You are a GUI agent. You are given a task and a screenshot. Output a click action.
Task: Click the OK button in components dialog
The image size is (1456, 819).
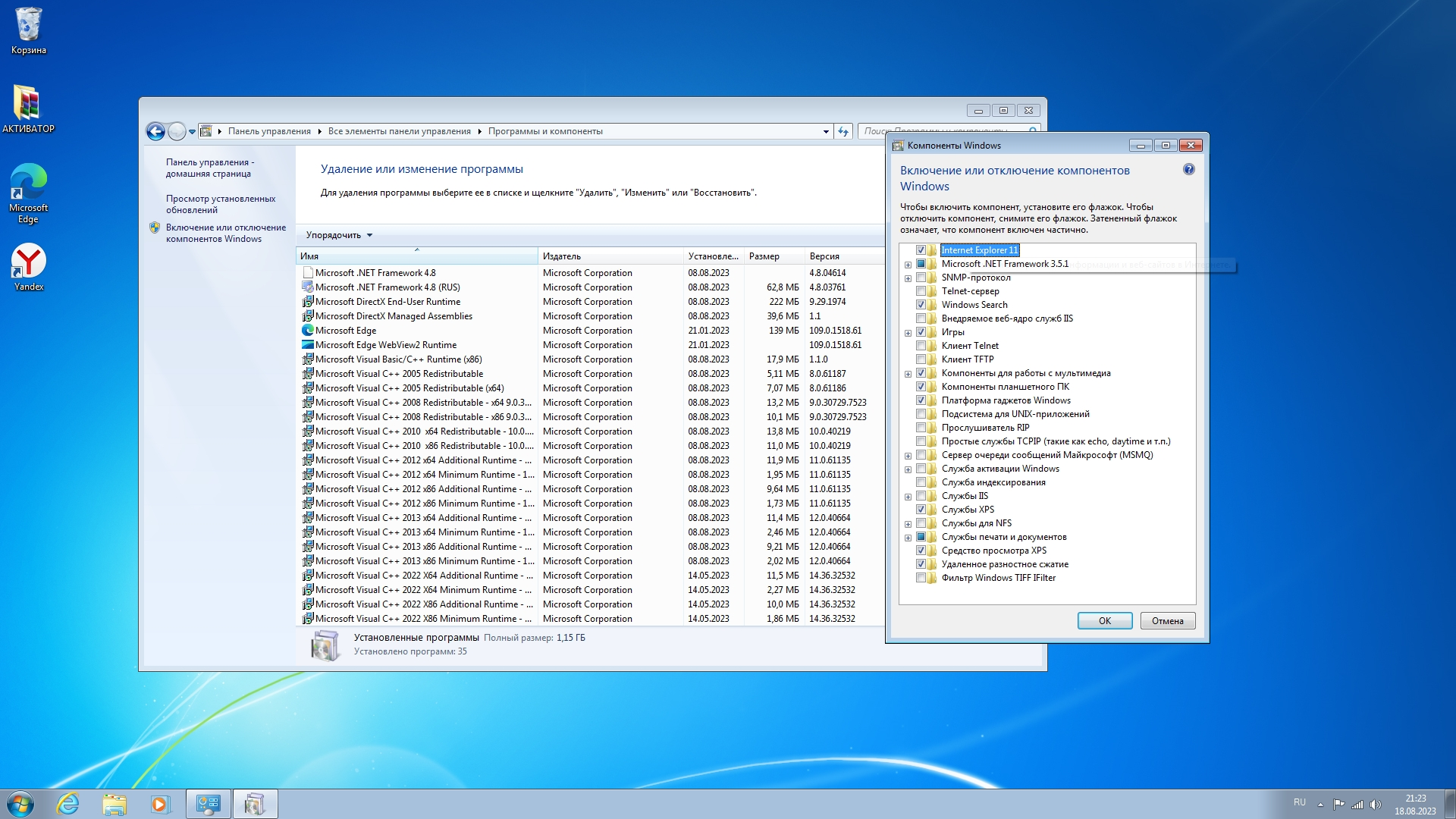(x=1104, y=621)
